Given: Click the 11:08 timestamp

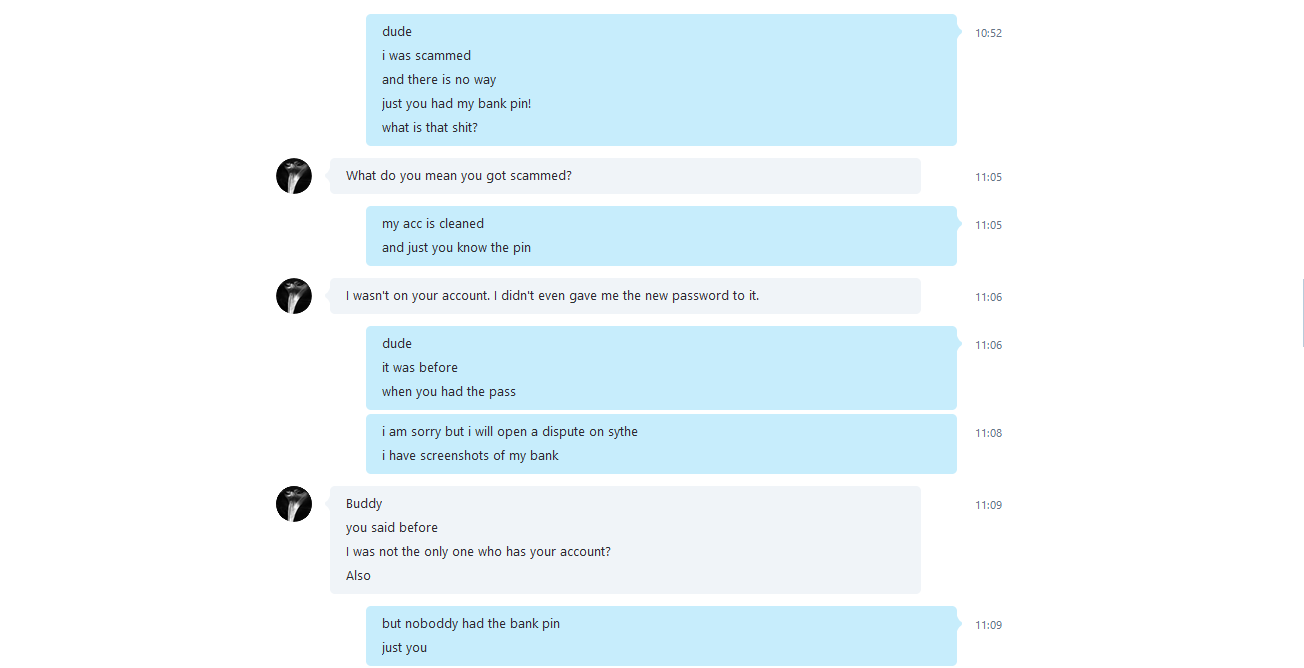Looking at the screenshot, I should 988,433.
